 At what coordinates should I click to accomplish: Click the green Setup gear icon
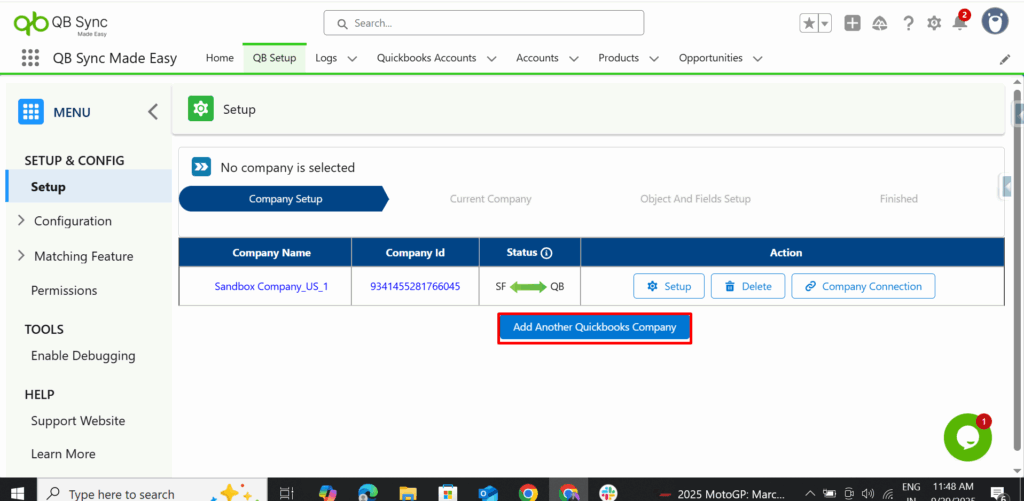(200, 109)
